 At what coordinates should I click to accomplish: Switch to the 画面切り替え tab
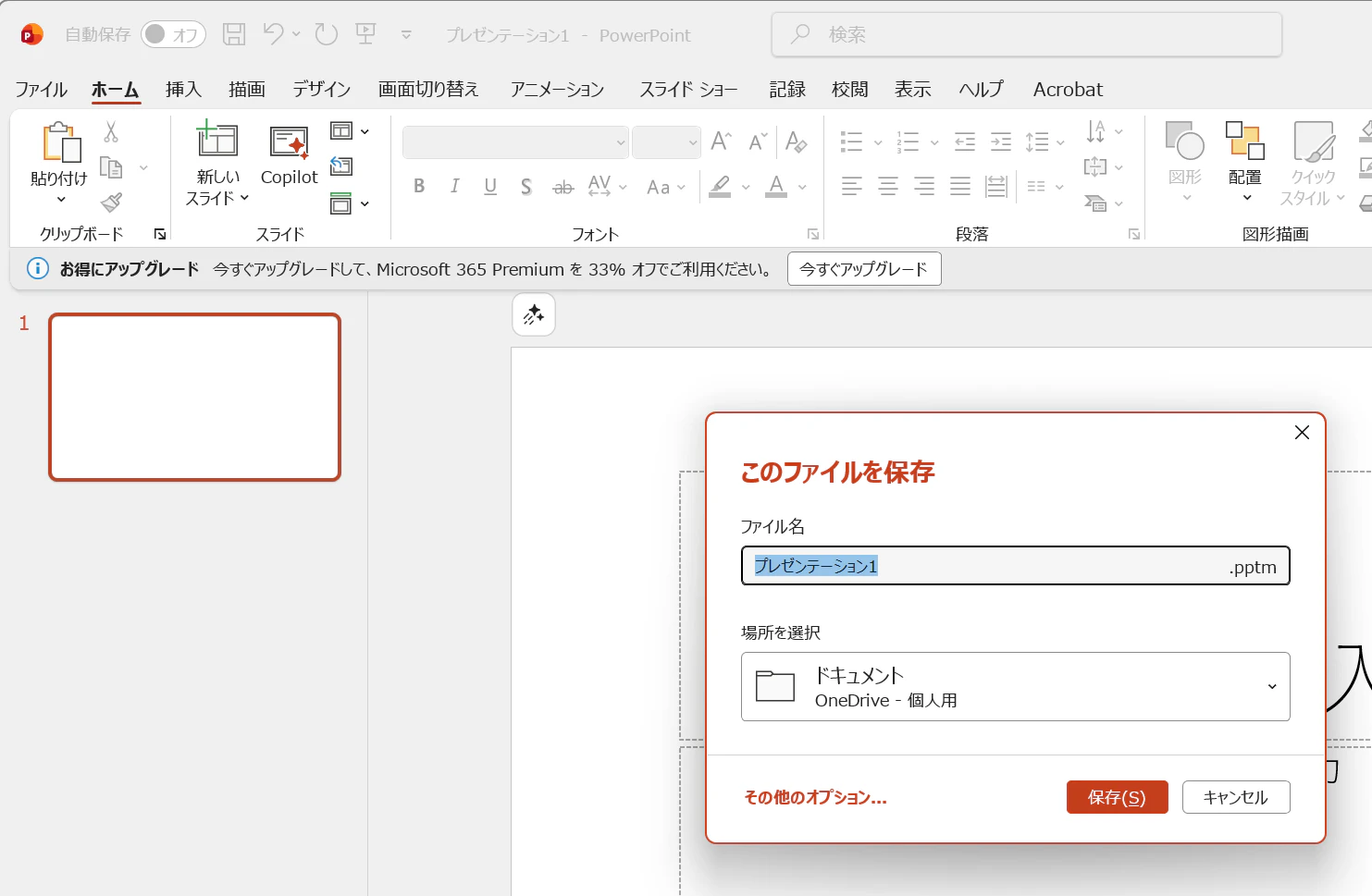428,89
